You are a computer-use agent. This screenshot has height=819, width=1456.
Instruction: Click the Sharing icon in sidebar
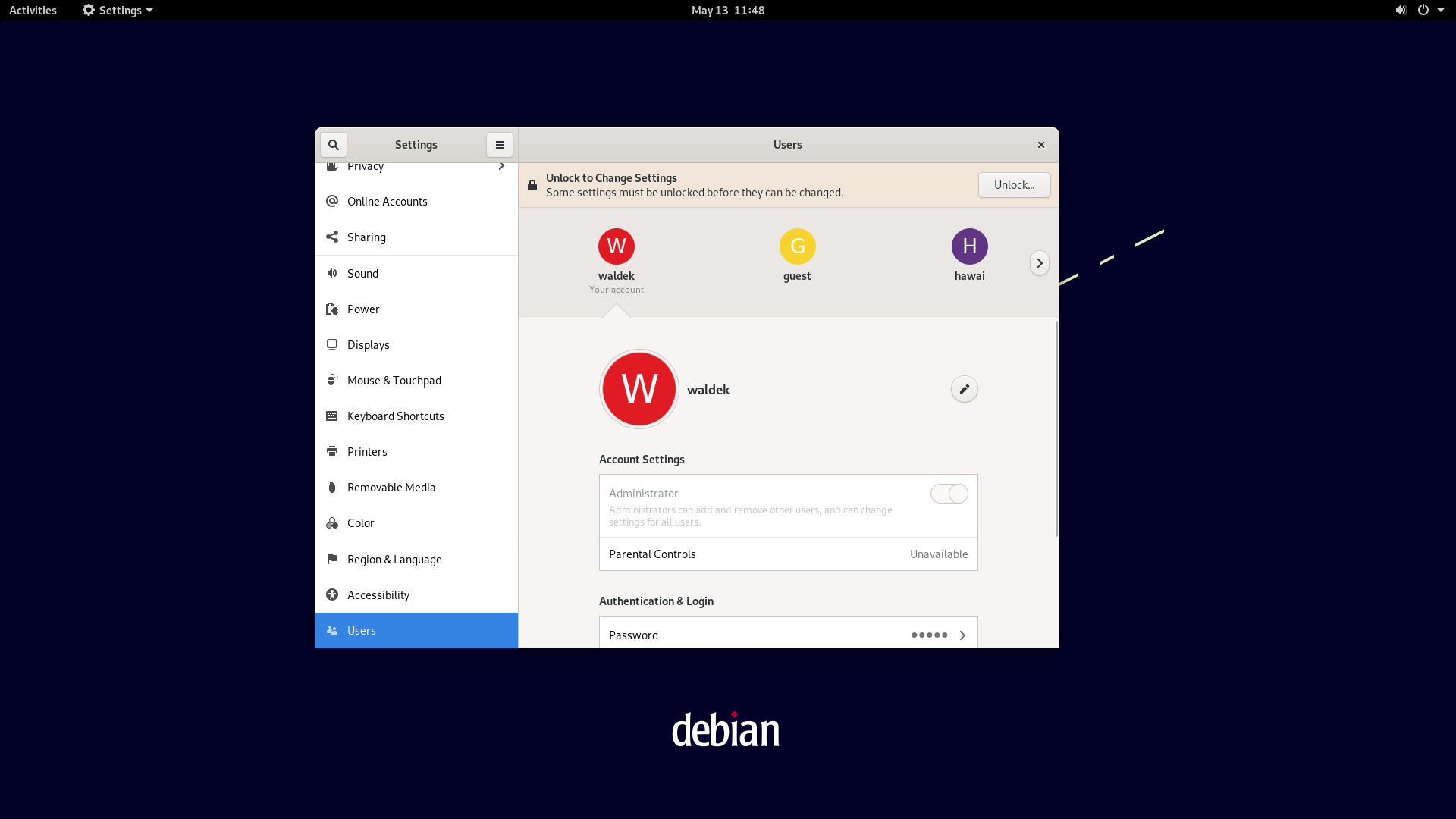[x=332, y=237]
